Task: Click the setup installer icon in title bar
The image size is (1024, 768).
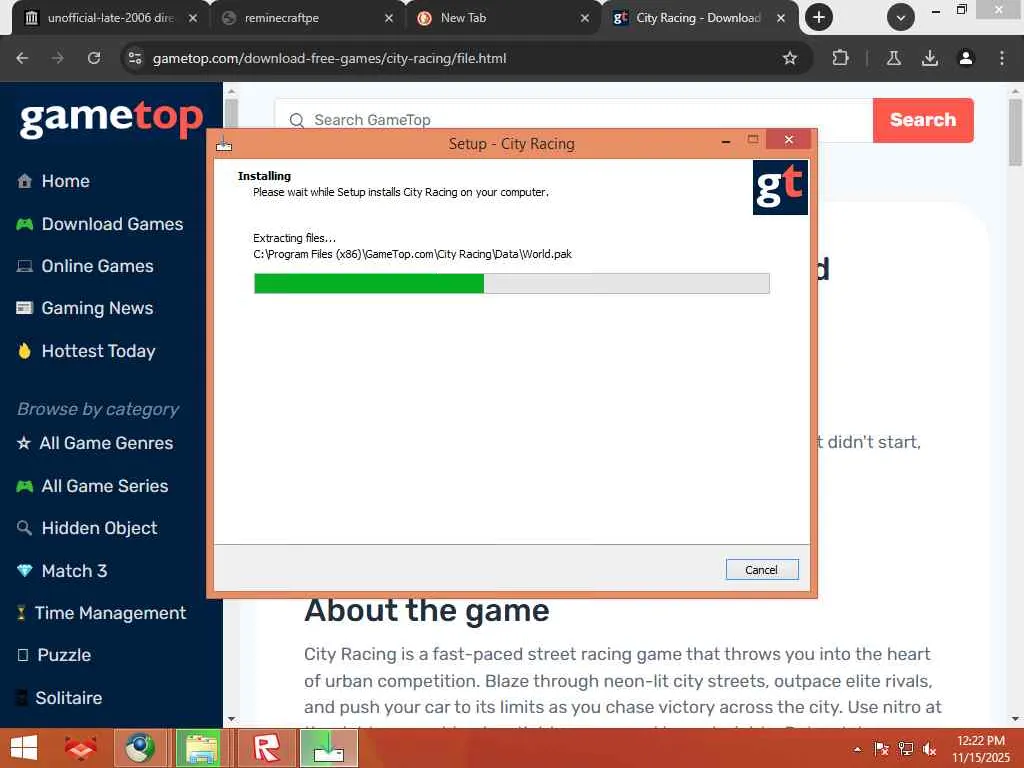Action: pos(224,144)
